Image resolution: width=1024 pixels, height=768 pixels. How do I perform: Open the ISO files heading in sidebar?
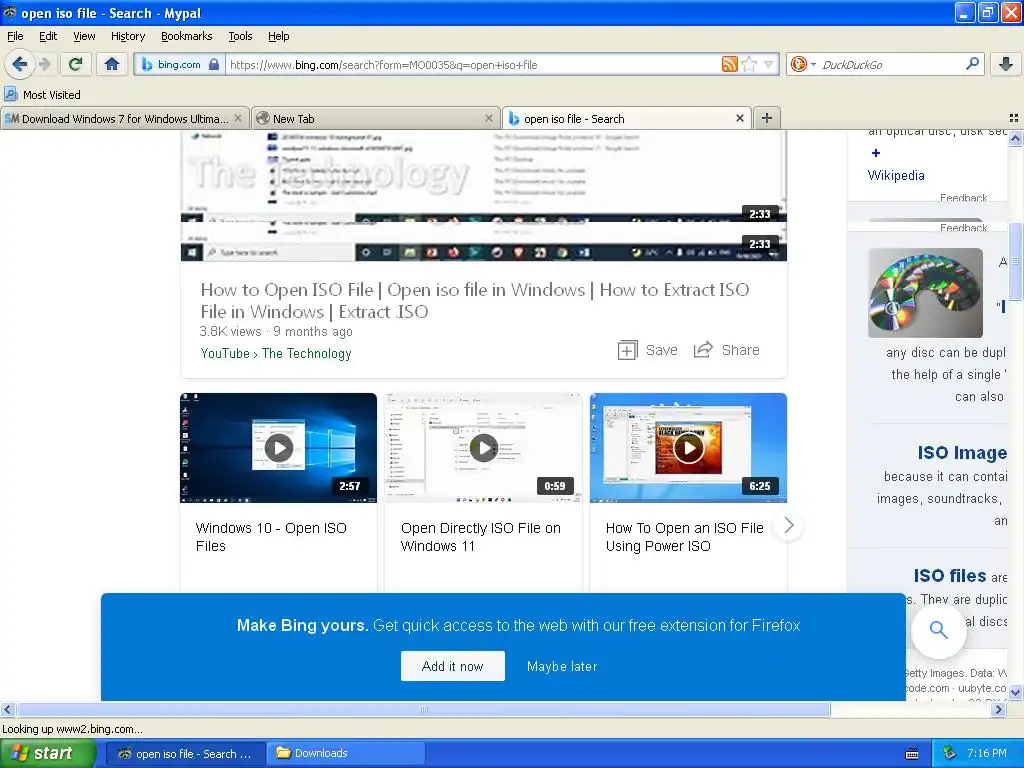click(x=950, y=575)
